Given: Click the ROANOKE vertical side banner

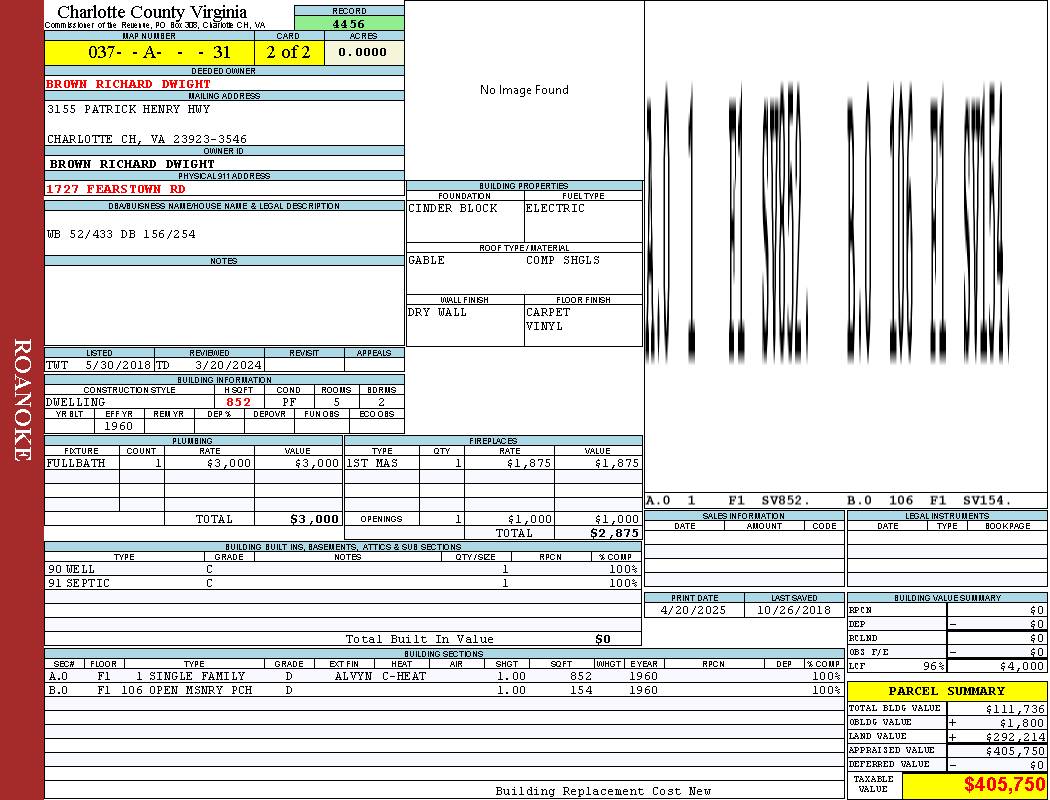Looking at the screenshot, I should (x=22, y=400).
